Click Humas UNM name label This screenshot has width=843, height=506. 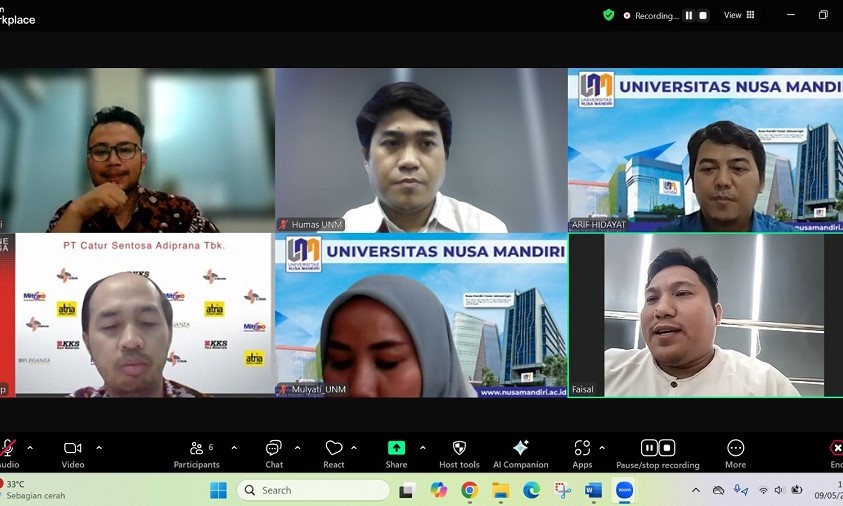[x=317, y=225]
